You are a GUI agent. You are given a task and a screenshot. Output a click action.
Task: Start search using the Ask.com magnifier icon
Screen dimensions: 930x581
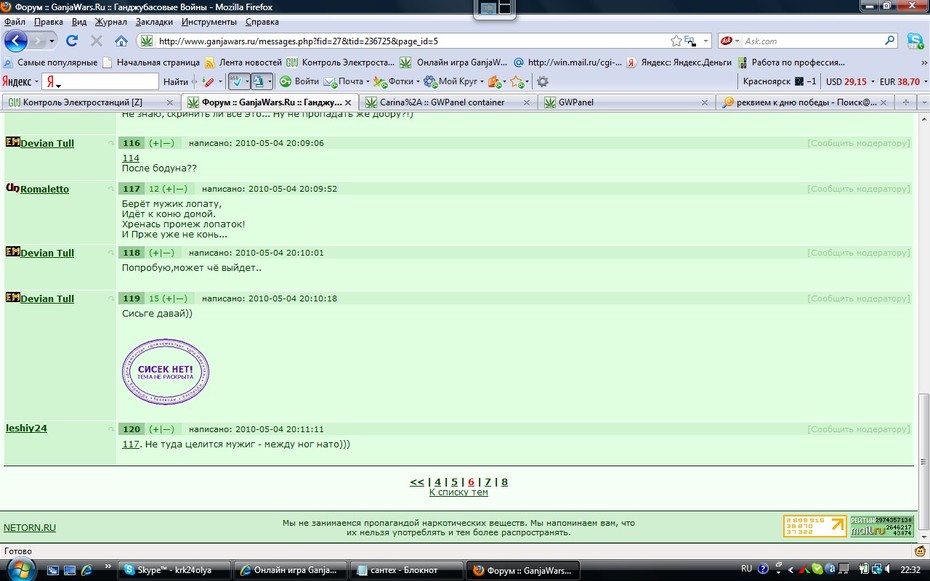(890, 40)
